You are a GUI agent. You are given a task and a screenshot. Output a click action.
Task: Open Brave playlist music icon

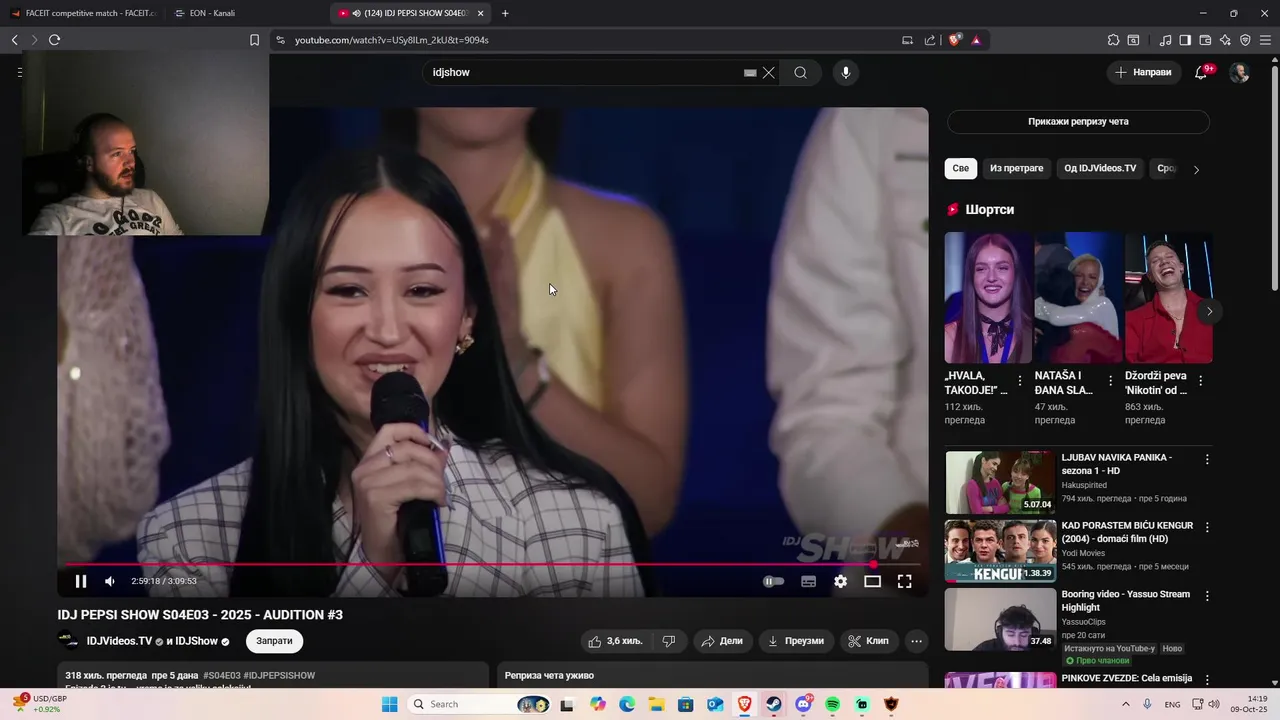(1165, 40)
